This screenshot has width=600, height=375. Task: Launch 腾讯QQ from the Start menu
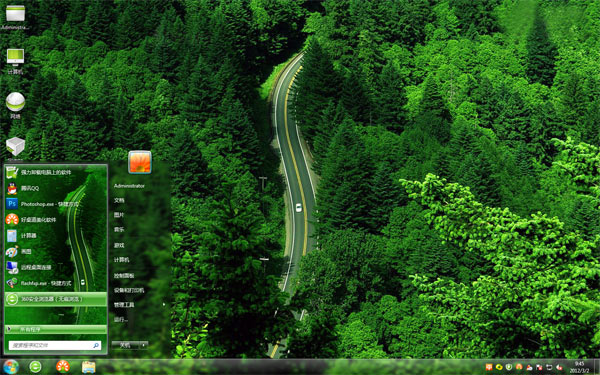point(55,188)
